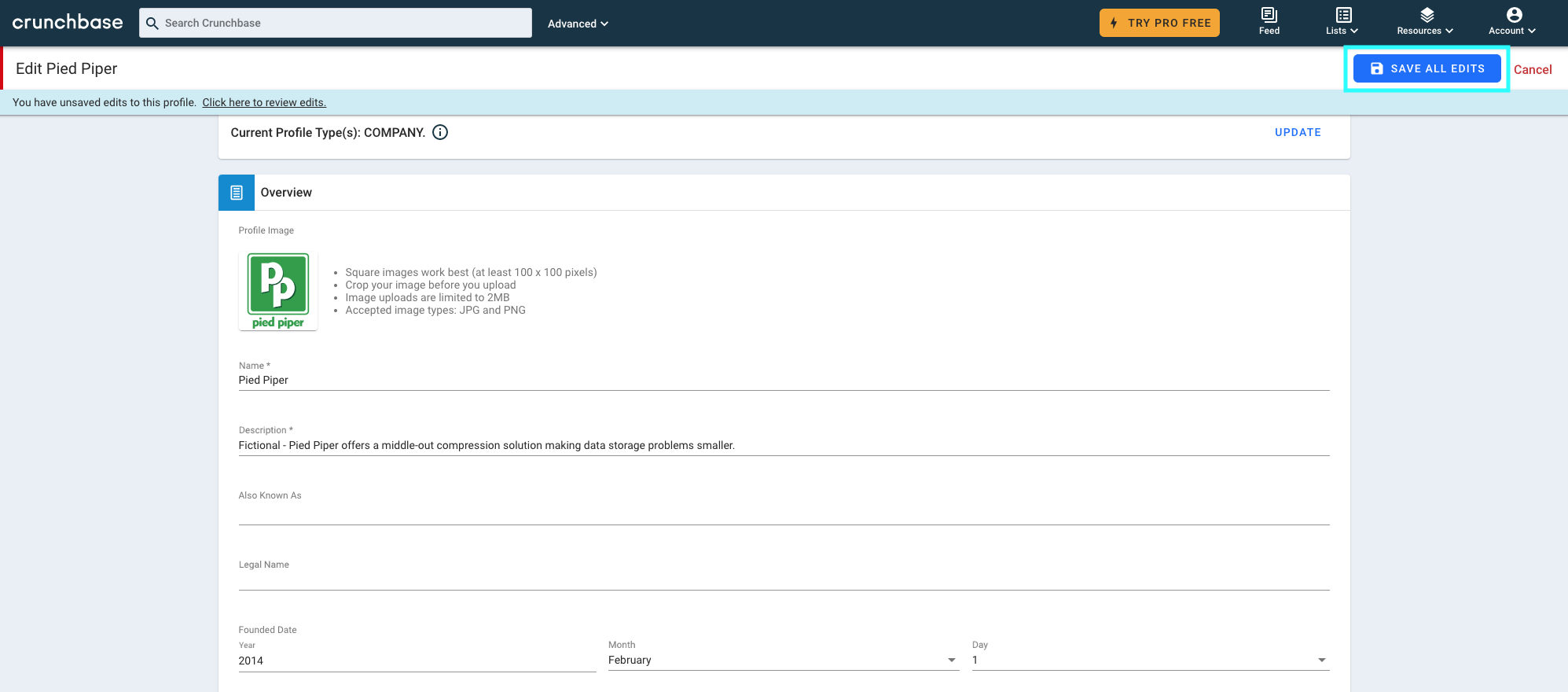Open the Lists menu
The image size is (1568, 692).
pos(1342,21)
